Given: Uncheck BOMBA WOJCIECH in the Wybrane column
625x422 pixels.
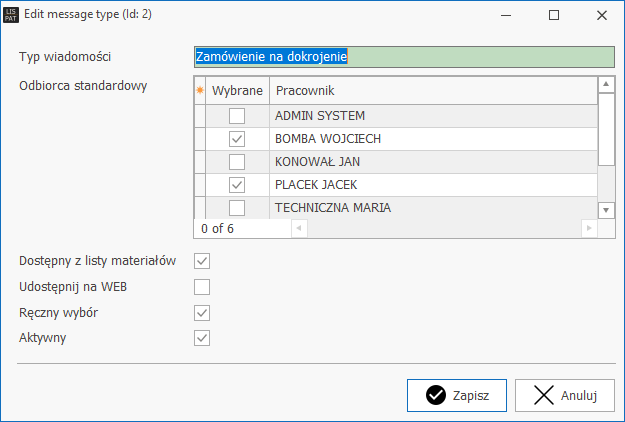Looking at the screenshot, I should (237, 139).
